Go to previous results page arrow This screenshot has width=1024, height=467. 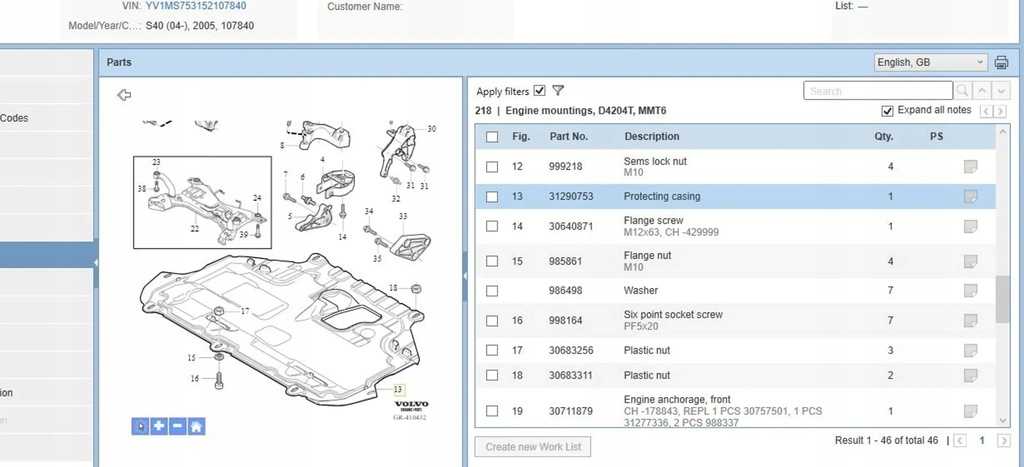tap(959, 441)
